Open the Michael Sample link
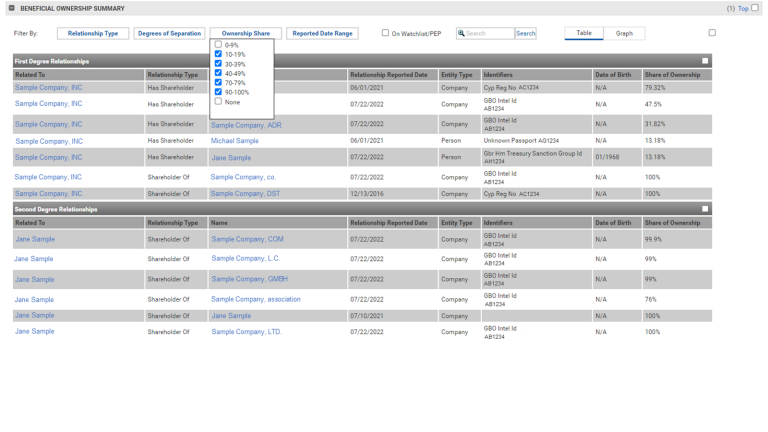This screenshot has height=432, width=768. coord(234,141)
